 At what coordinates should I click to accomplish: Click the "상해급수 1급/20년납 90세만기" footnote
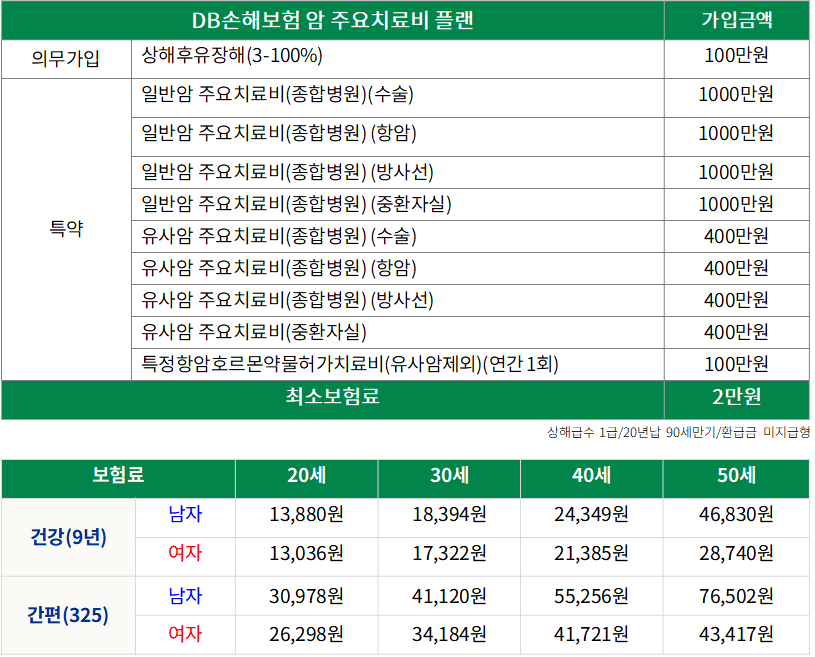678,432
